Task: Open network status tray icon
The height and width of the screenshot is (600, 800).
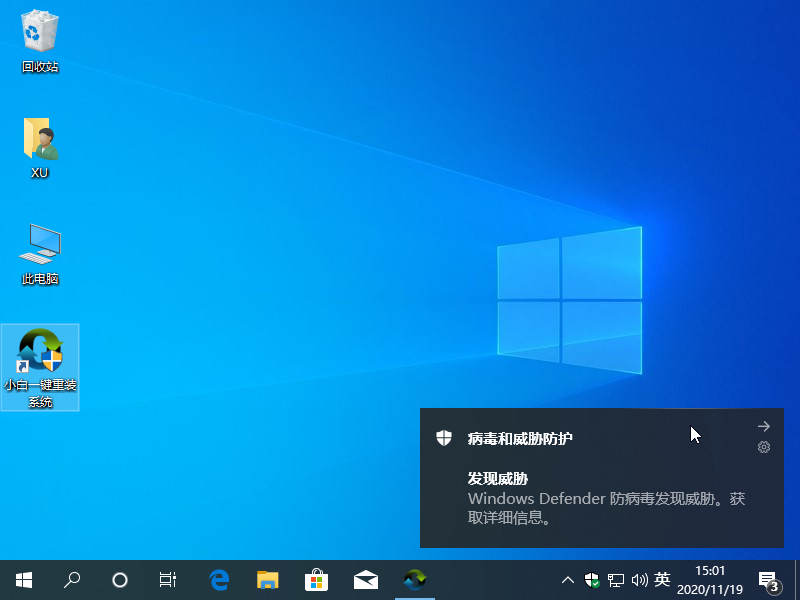Action: click(x=616, y=580)
